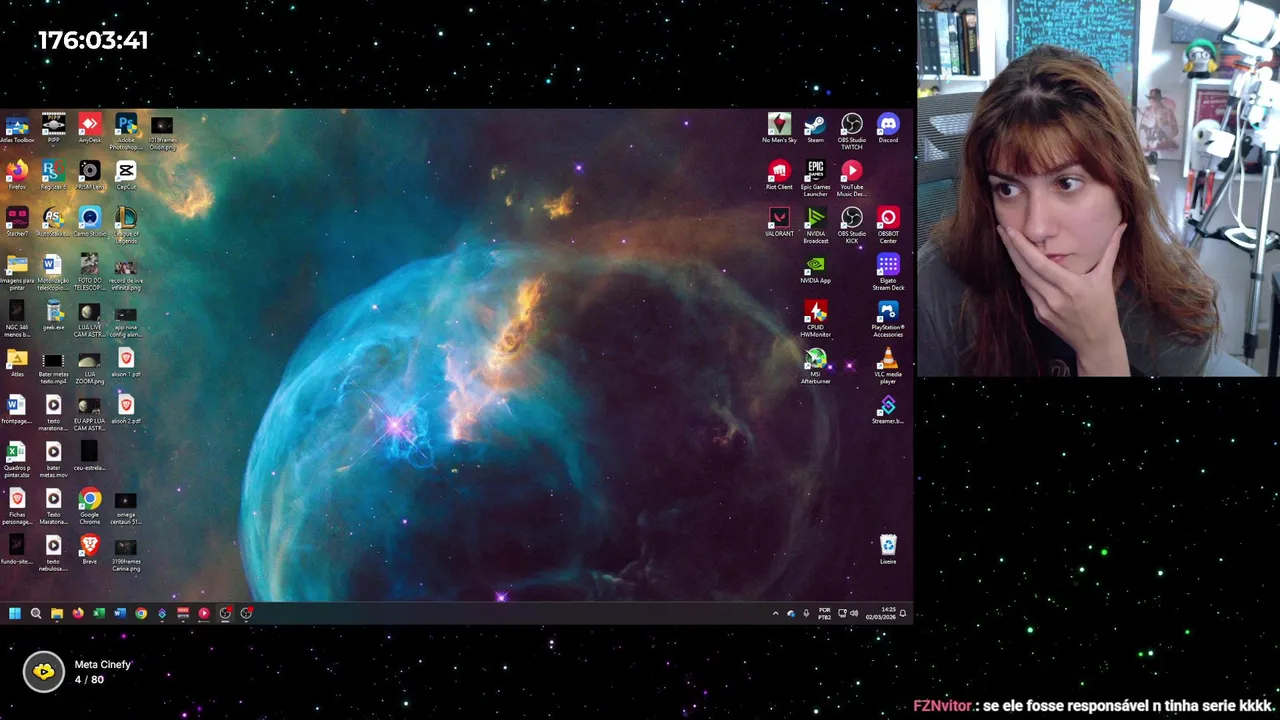
Task: Open PlayStation Accessories shortcut
Action: coord(888,319)
